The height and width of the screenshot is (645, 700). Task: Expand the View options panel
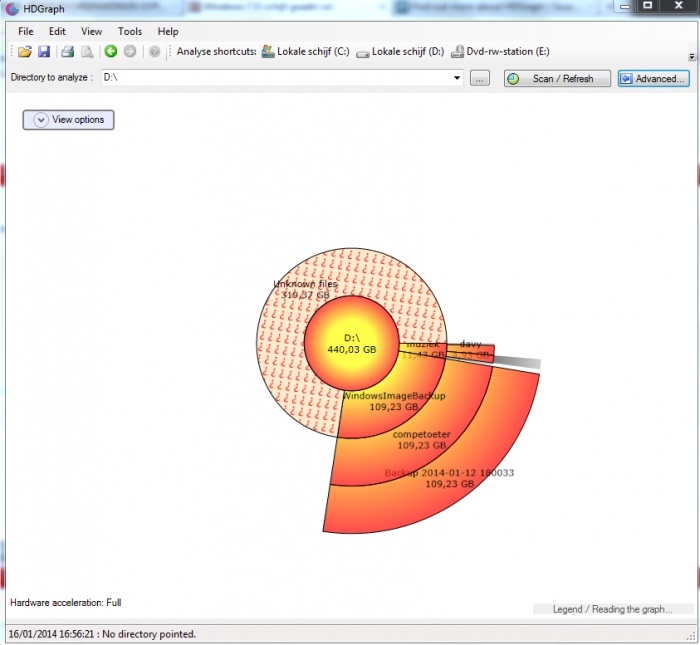coord(69,120)
